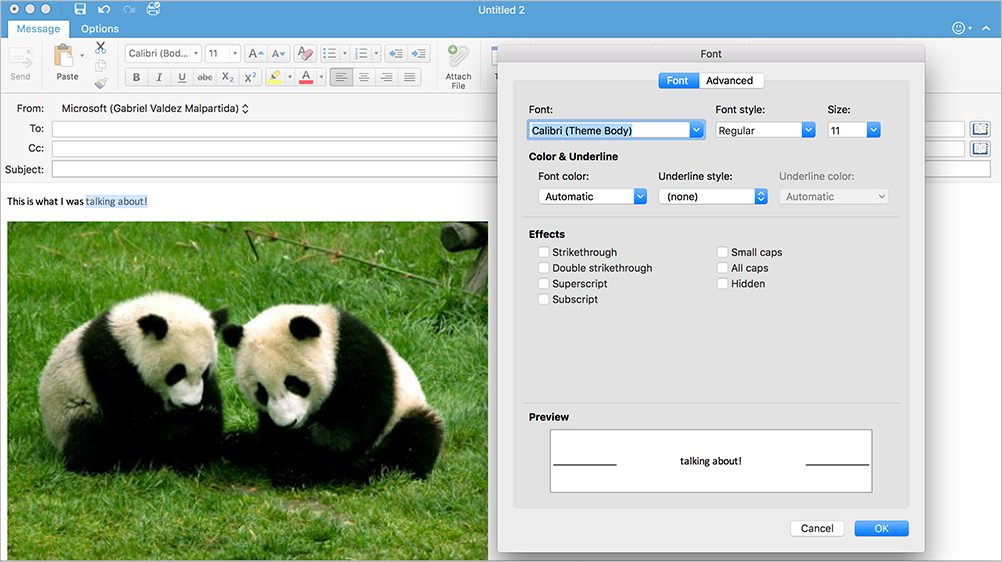The height and width of the screenshot is (562, 1002).
Task: Click Cancel in Font dialog
Action: click(817, 528)
